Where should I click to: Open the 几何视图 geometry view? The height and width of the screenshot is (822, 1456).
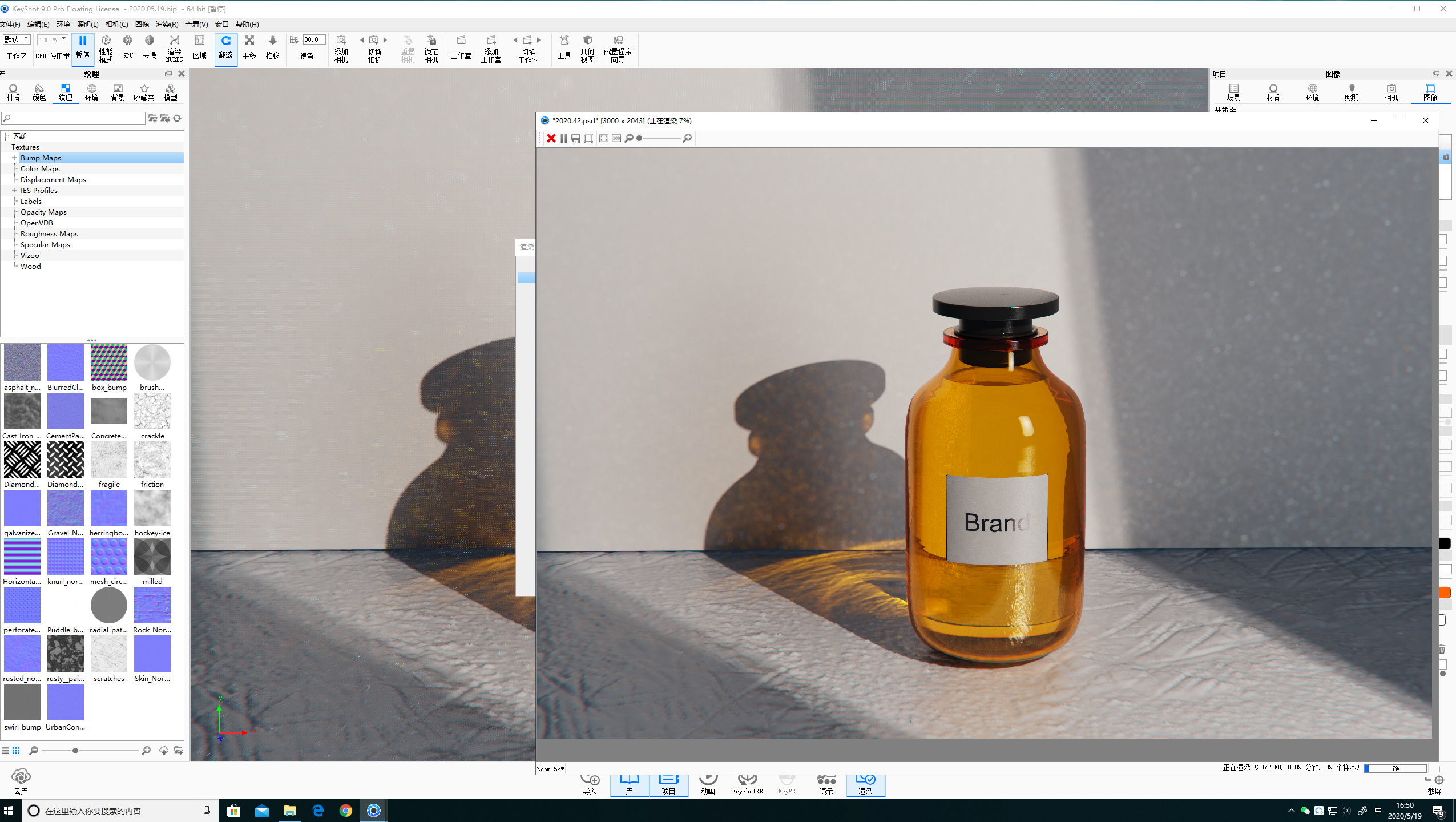(587, 49)
